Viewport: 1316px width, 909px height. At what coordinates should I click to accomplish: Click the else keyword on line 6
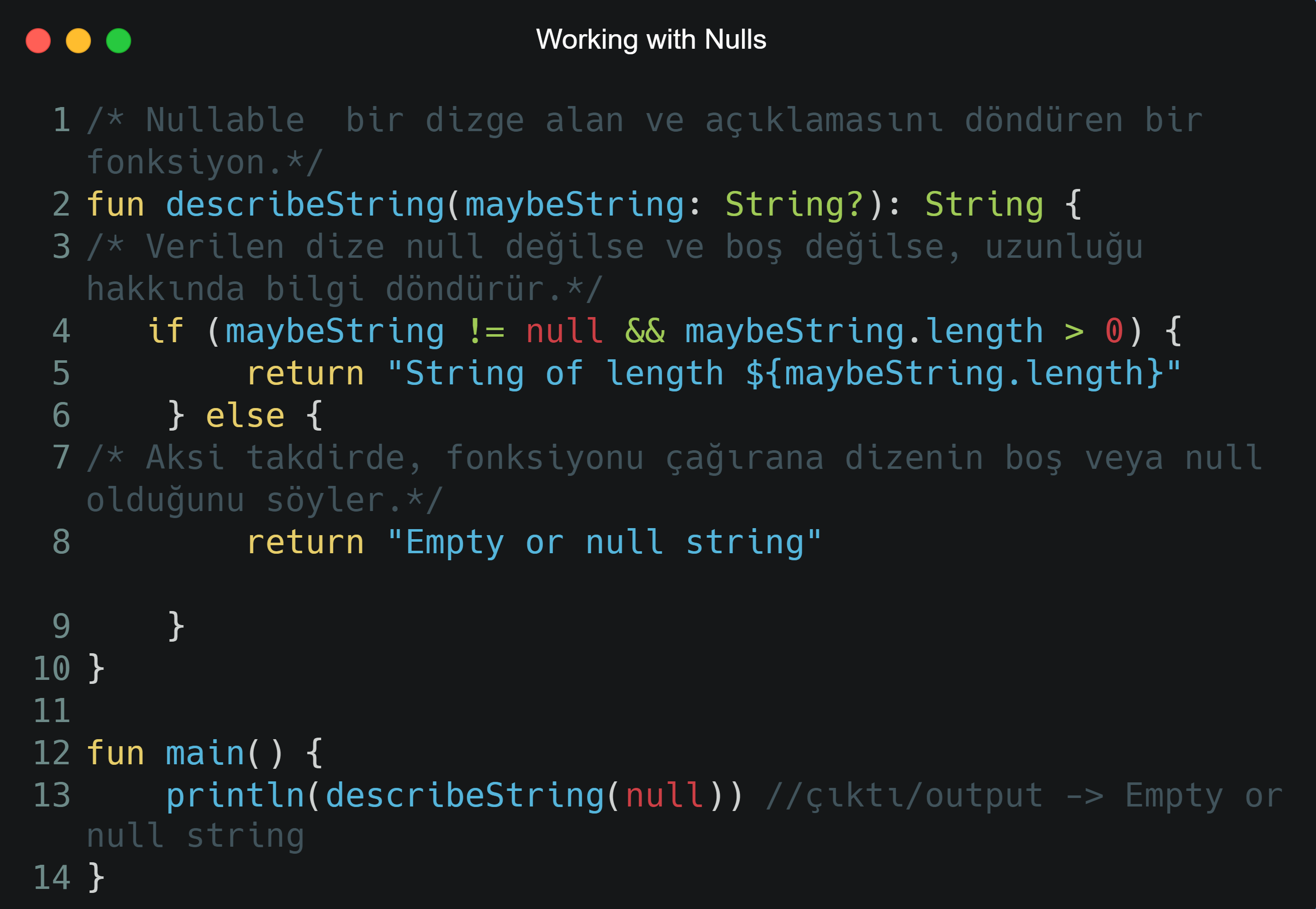tap(245, 415)
